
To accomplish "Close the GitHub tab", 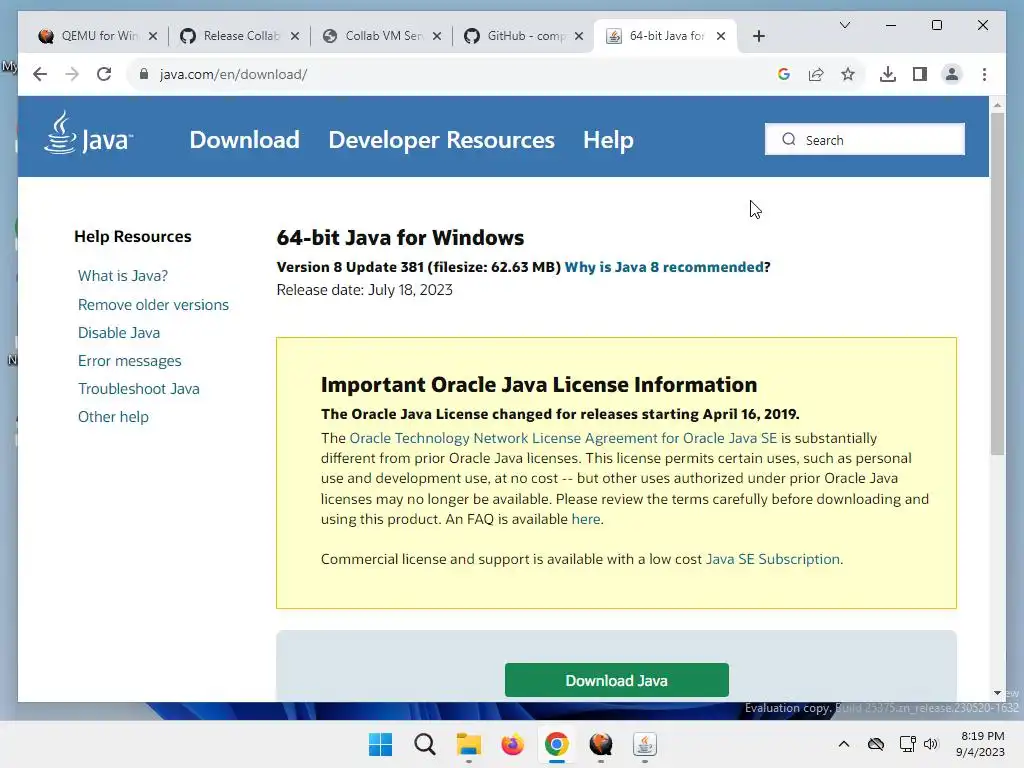I will [x=579, y=36].
